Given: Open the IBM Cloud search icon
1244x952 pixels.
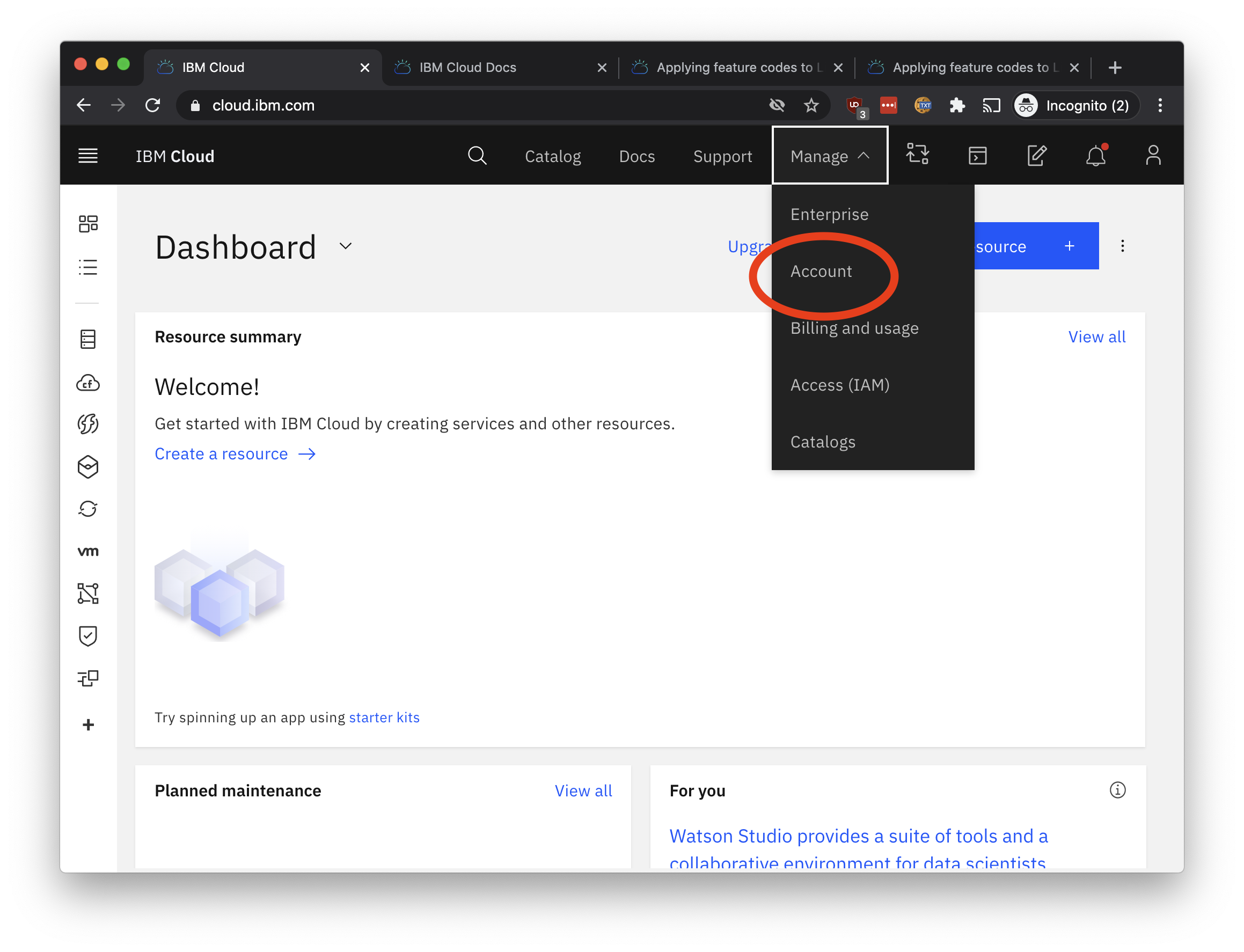Looking at the screenshot, I should 477,156.
